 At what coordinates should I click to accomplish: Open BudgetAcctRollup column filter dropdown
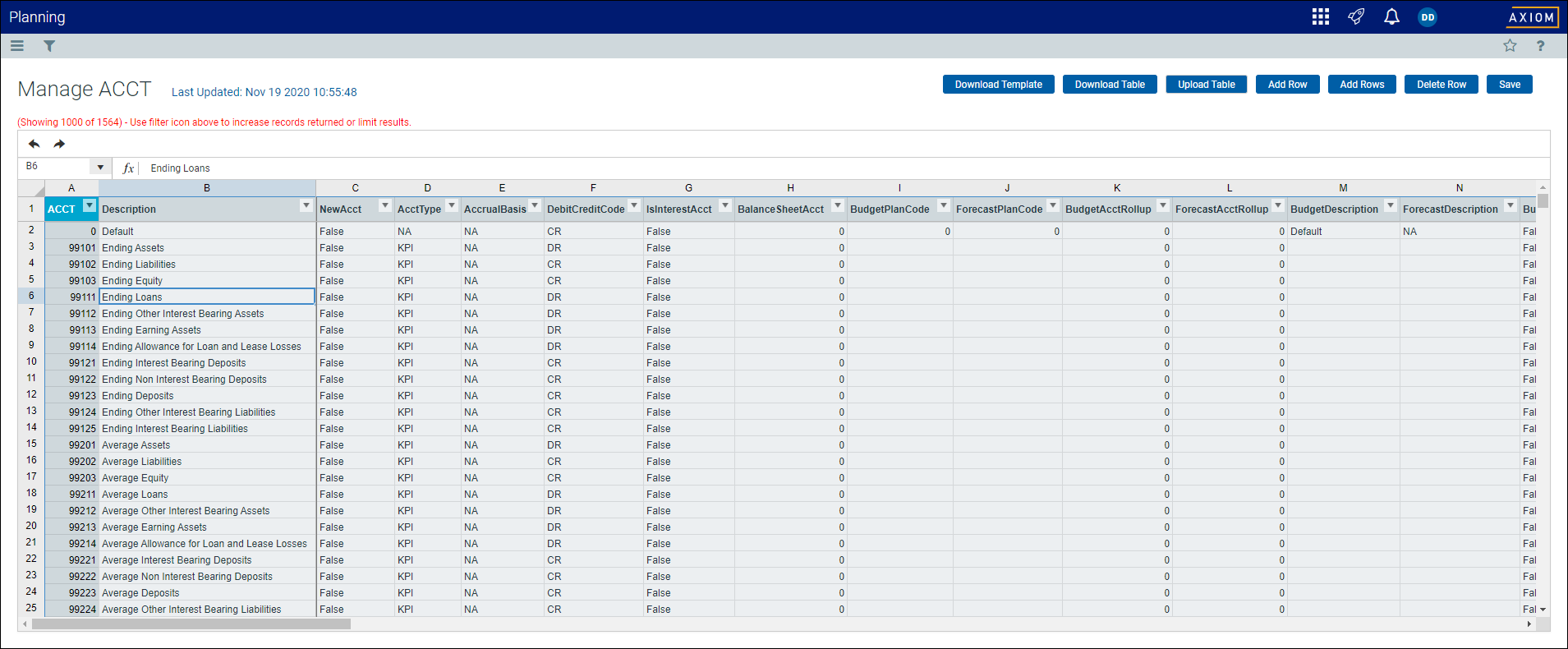coord(1163,205)
